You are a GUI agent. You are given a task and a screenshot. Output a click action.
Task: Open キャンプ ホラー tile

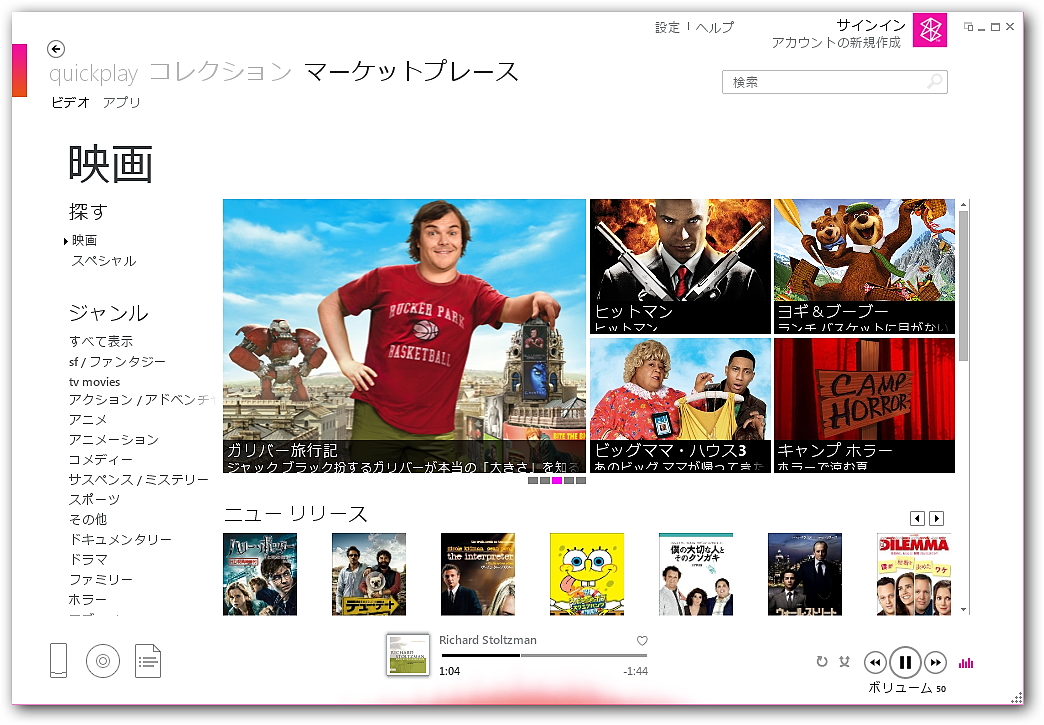(864, 405)
